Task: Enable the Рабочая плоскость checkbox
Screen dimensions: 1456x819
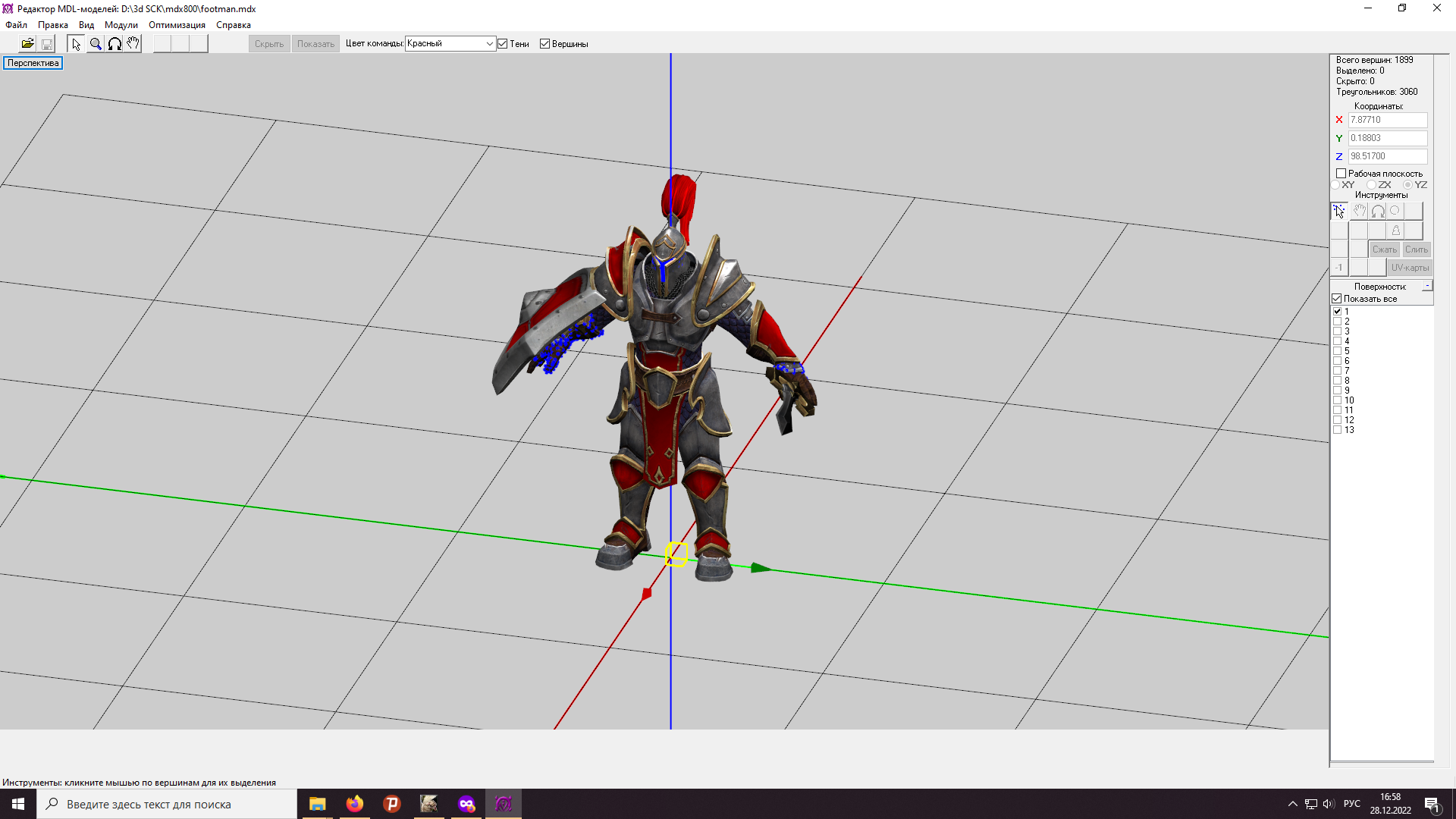Action: tap(1341, 174)
